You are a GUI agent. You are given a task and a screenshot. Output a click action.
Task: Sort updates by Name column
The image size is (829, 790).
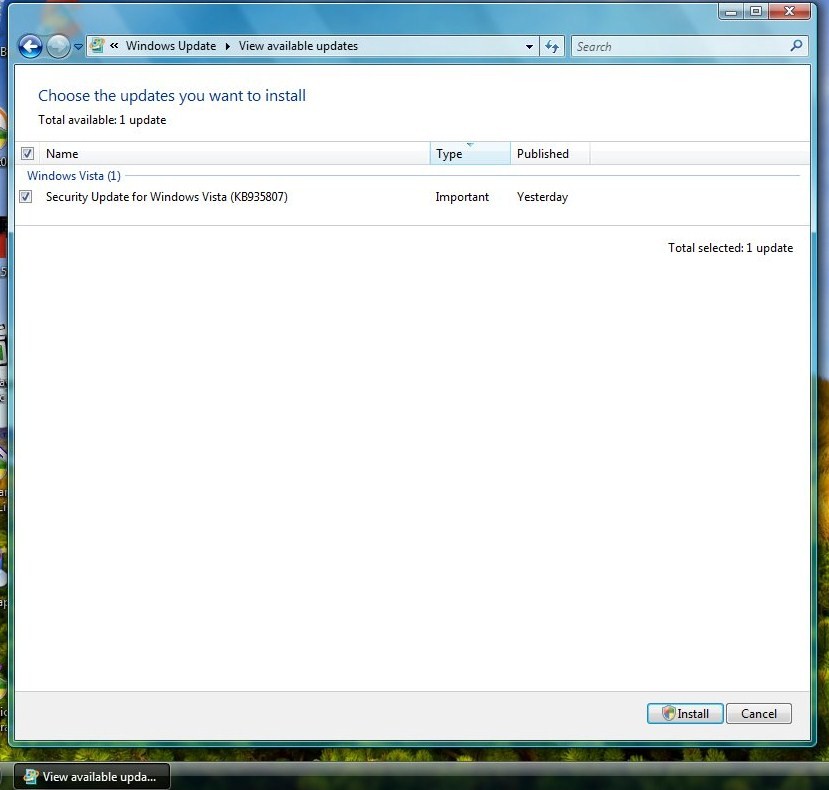[234, 153]
